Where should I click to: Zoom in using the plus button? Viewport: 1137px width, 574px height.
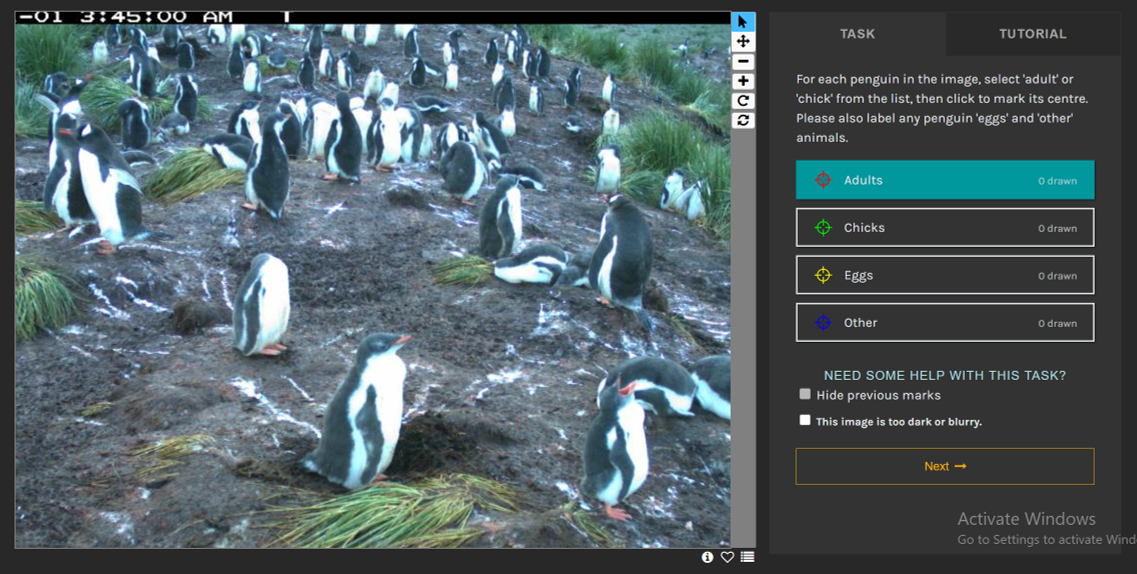pyautogui.click(x=742, y=81)
